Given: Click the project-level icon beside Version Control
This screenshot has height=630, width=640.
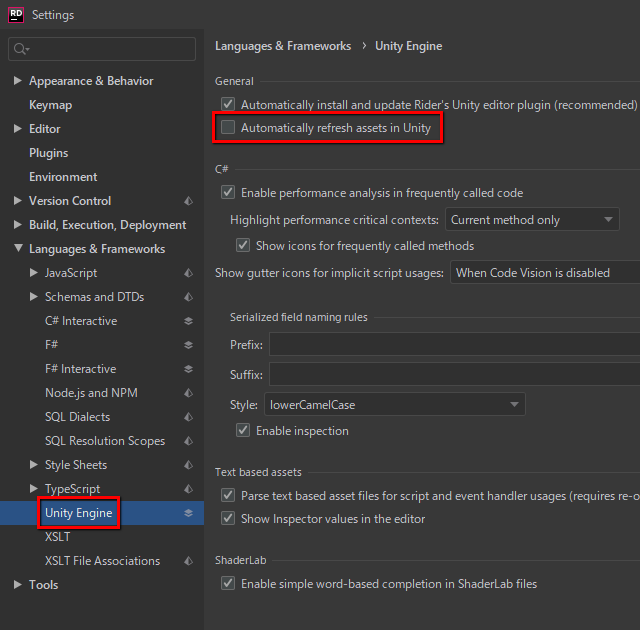Looking at the screenshot, I should pos(188,201).
